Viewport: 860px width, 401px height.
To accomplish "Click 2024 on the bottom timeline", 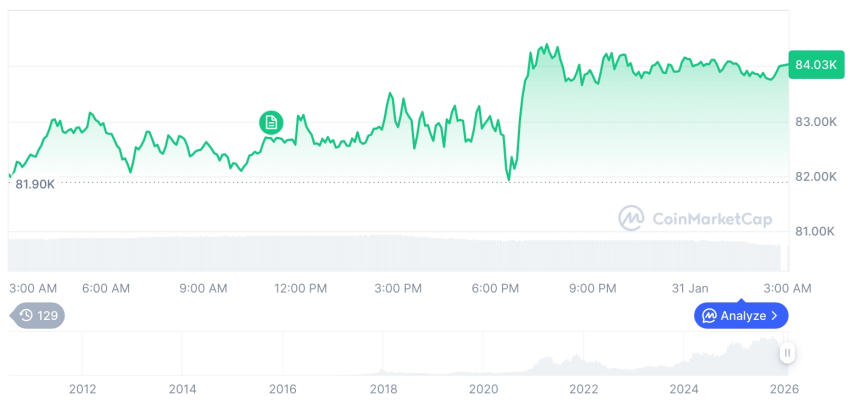I will pos(684,388).
